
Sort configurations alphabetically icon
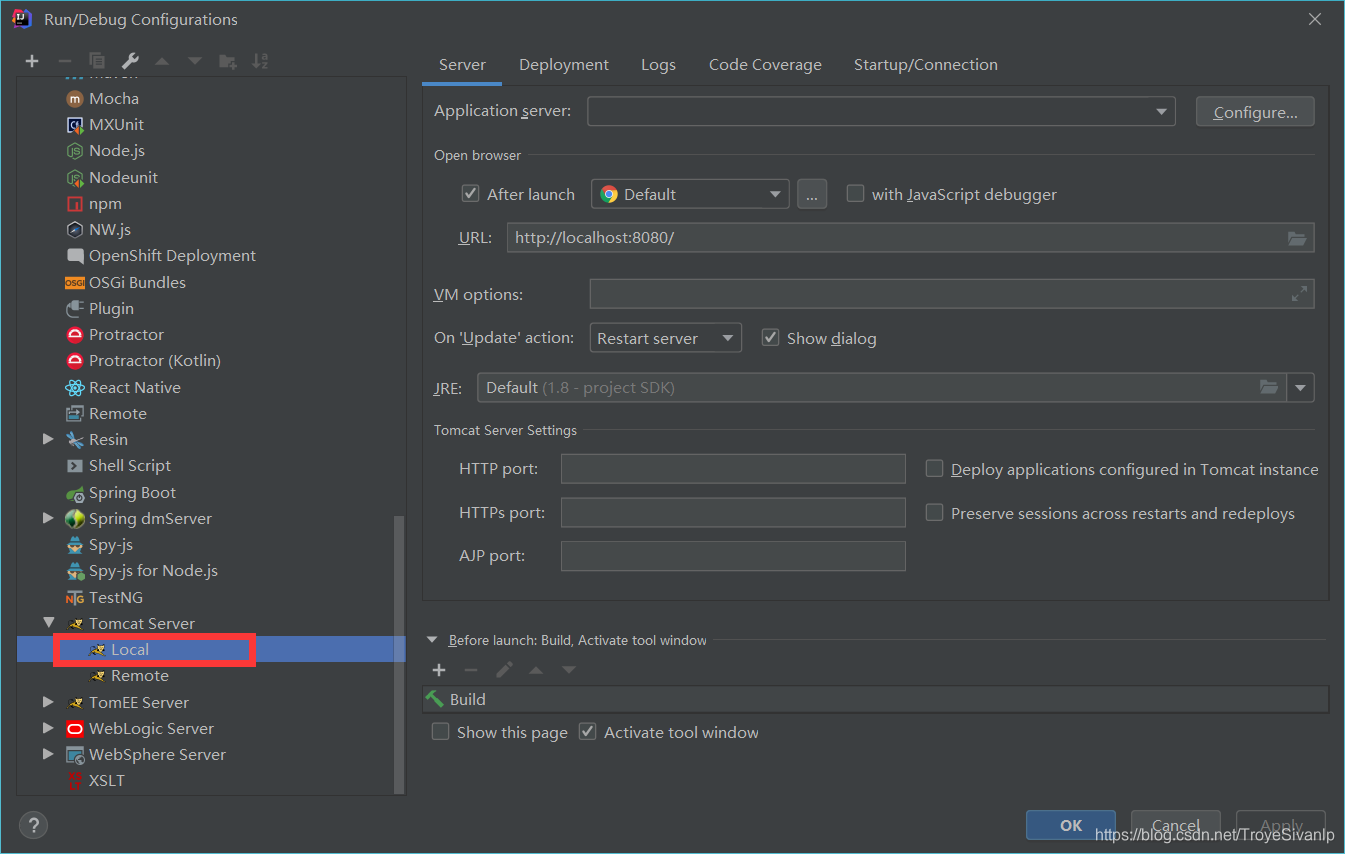pos(260,61)
